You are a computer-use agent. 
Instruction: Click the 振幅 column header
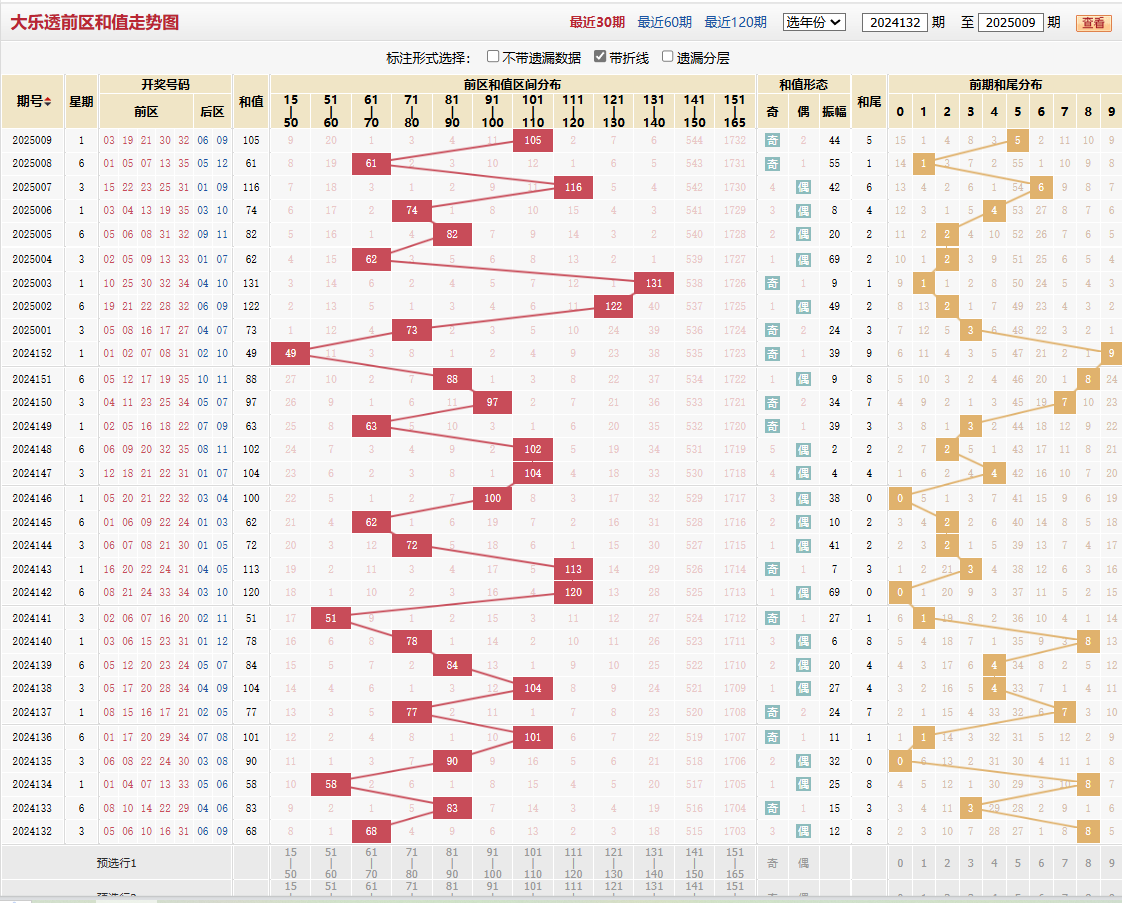(x=834, y=112)
